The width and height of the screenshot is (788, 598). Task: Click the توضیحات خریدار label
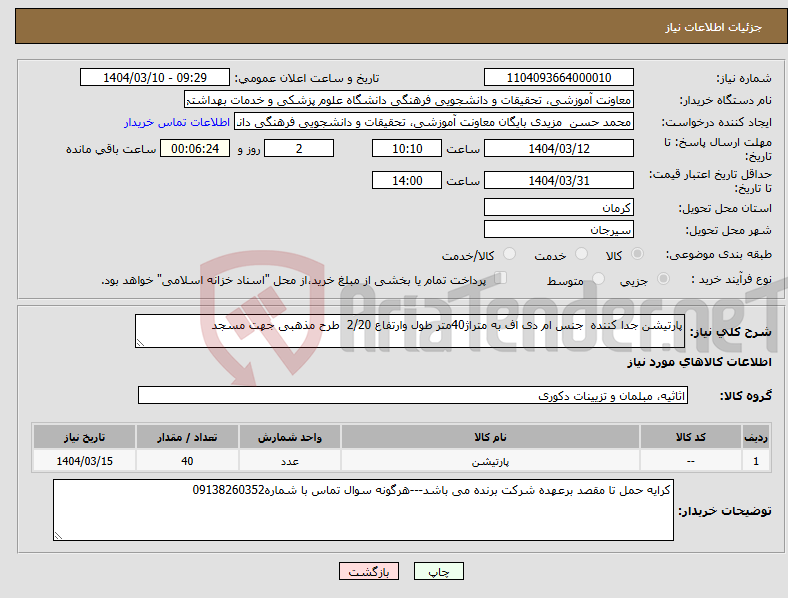pos(725,511)
